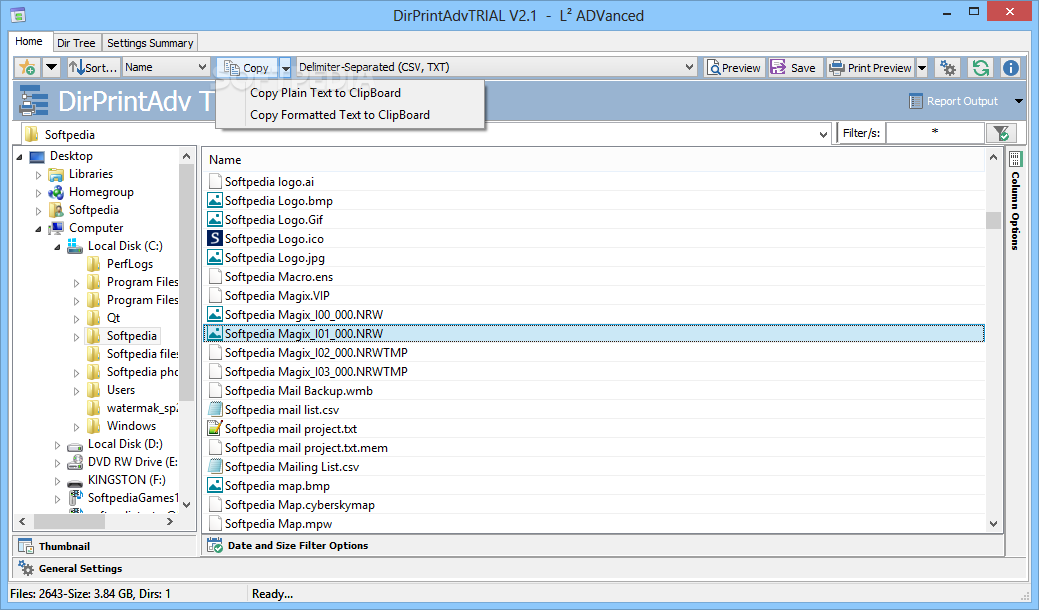Collapse the Local Disk (C:) node

(58, 247)
